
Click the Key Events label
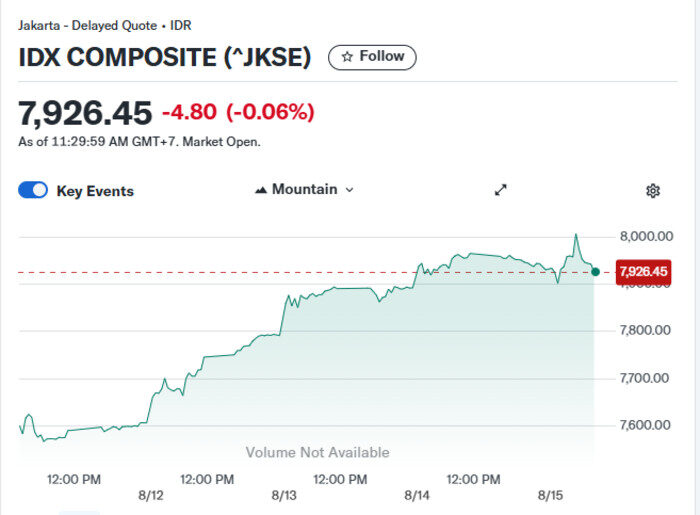pos(95,191)
